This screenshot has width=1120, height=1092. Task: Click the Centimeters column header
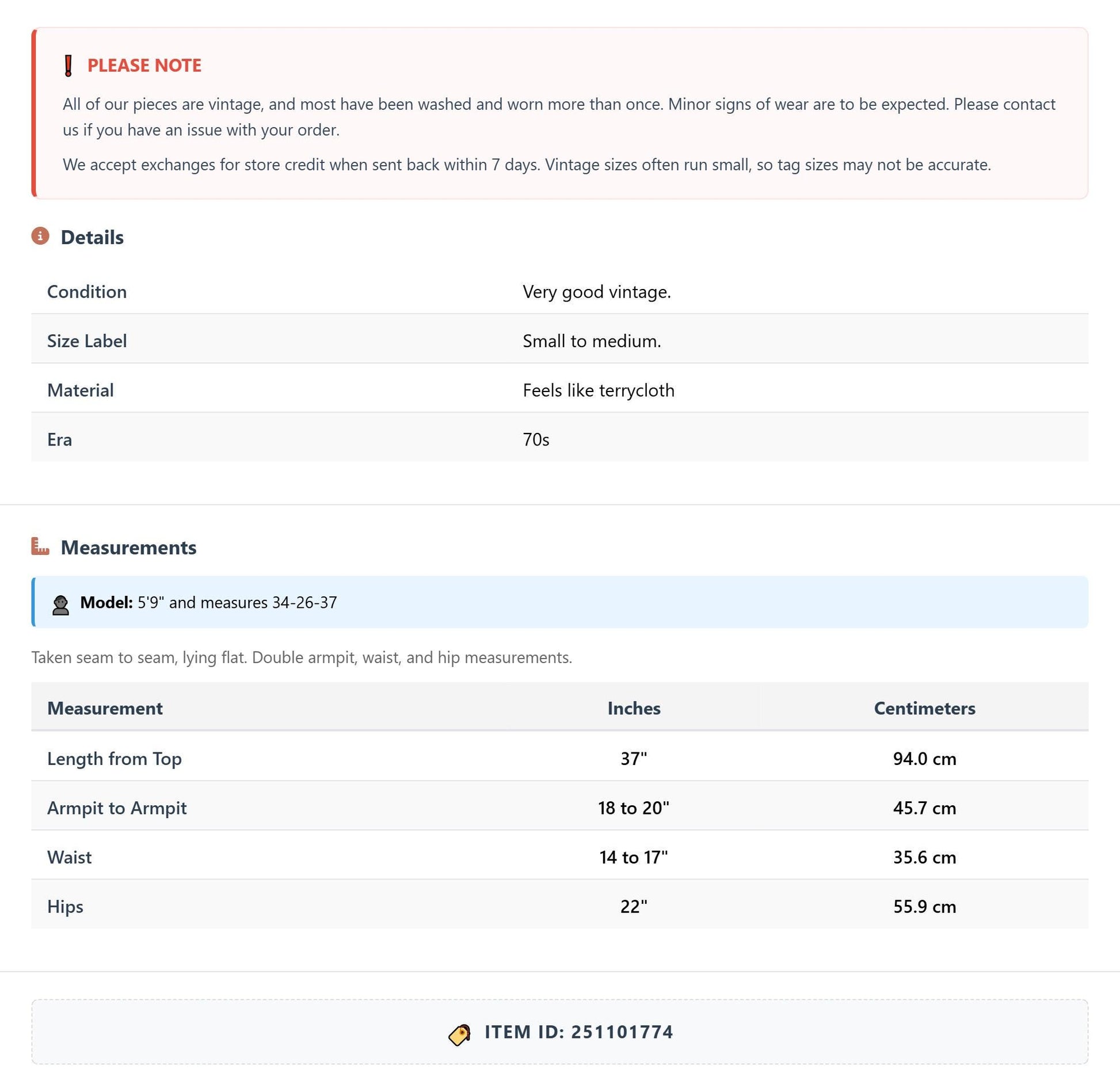coord(924,708)
